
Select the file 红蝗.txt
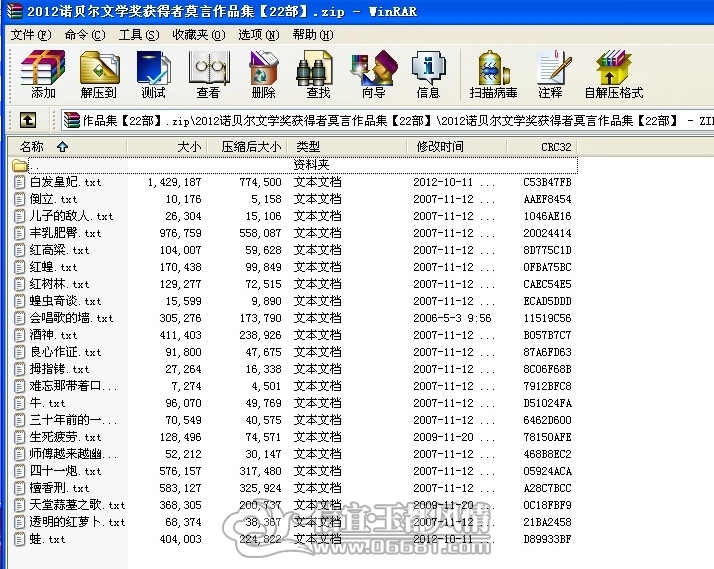53,267
